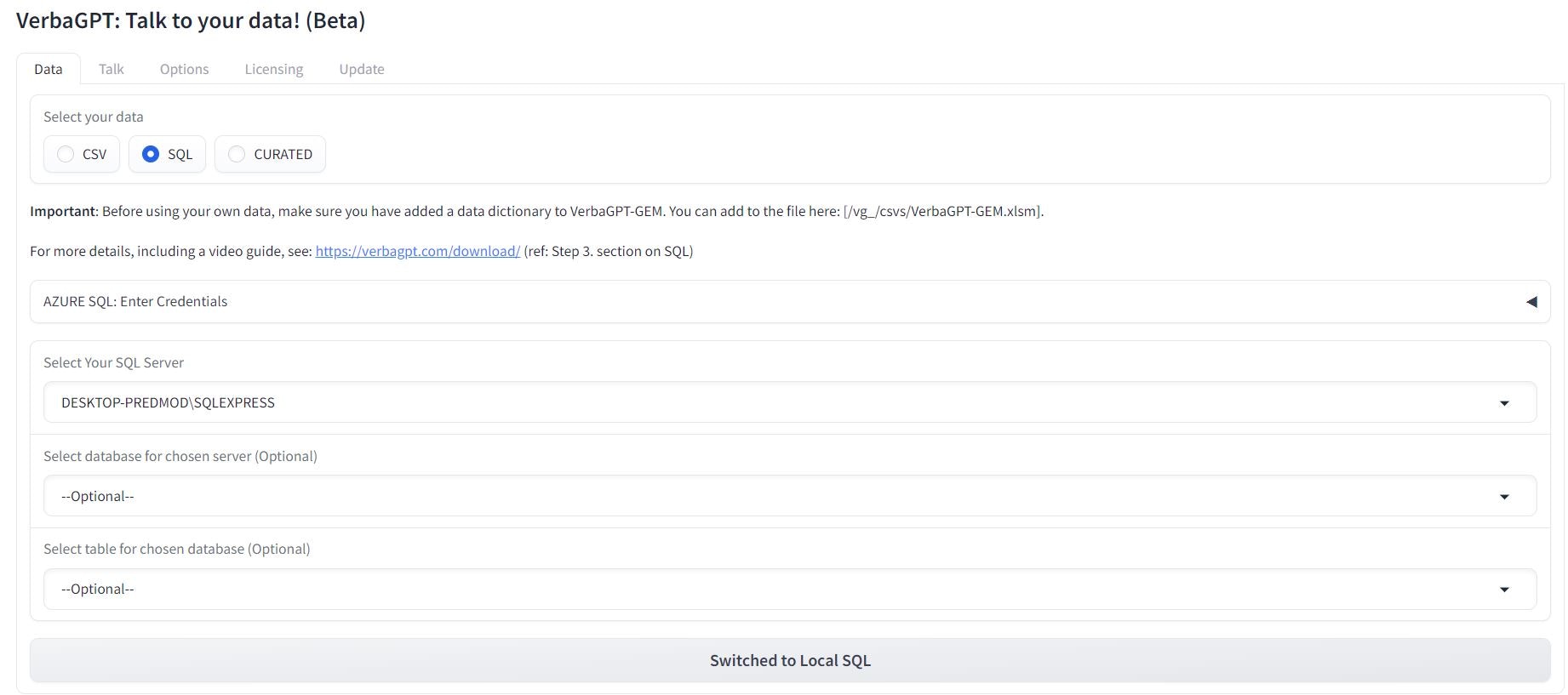
Task: Click the Switched to Local SQL button
Action: click(x=790, y=660)
